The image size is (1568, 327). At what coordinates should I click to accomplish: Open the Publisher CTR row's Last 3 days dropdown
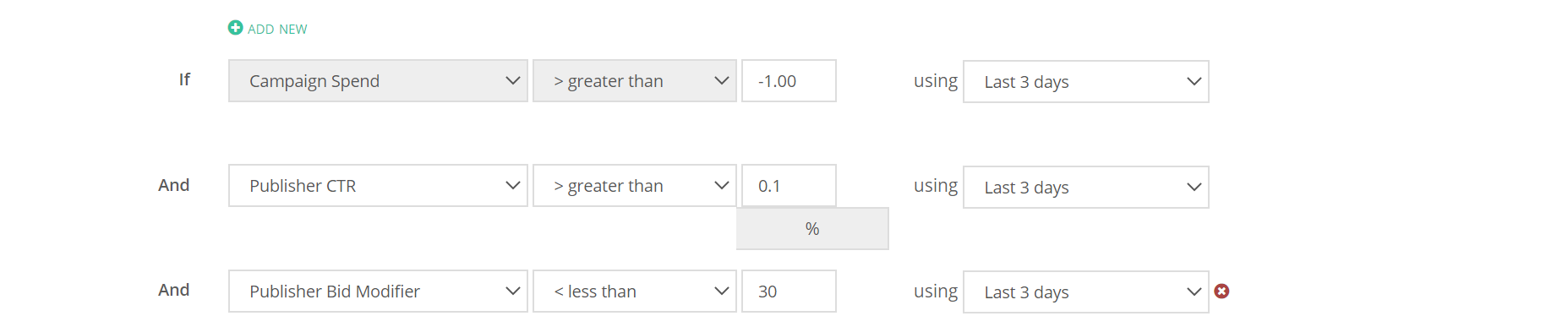pyautogui.click(x=1086, y=188)
